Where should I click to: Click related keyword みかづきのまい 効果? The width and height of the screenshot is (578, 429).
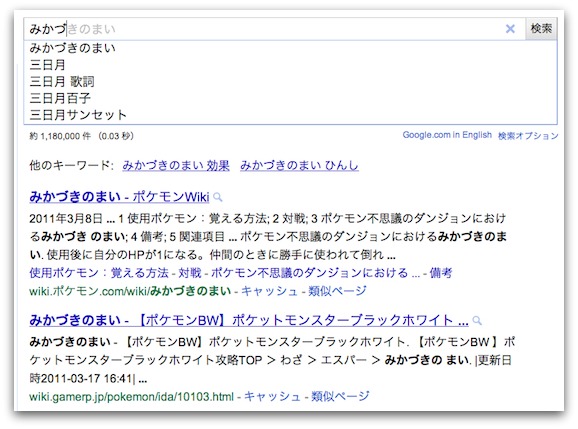tap(176, 165)
